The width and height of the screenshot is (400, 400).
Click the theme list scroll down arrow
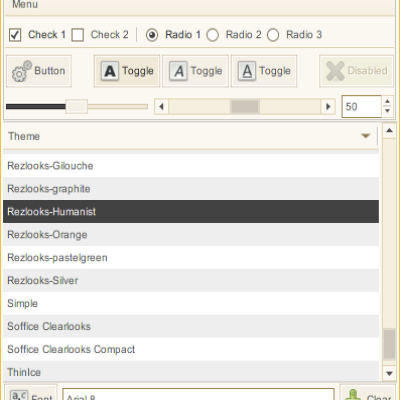(x=389, y=373)
